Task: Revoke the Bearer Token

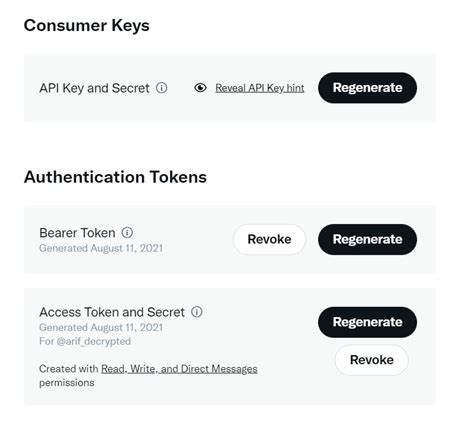Action: (269, 239)
